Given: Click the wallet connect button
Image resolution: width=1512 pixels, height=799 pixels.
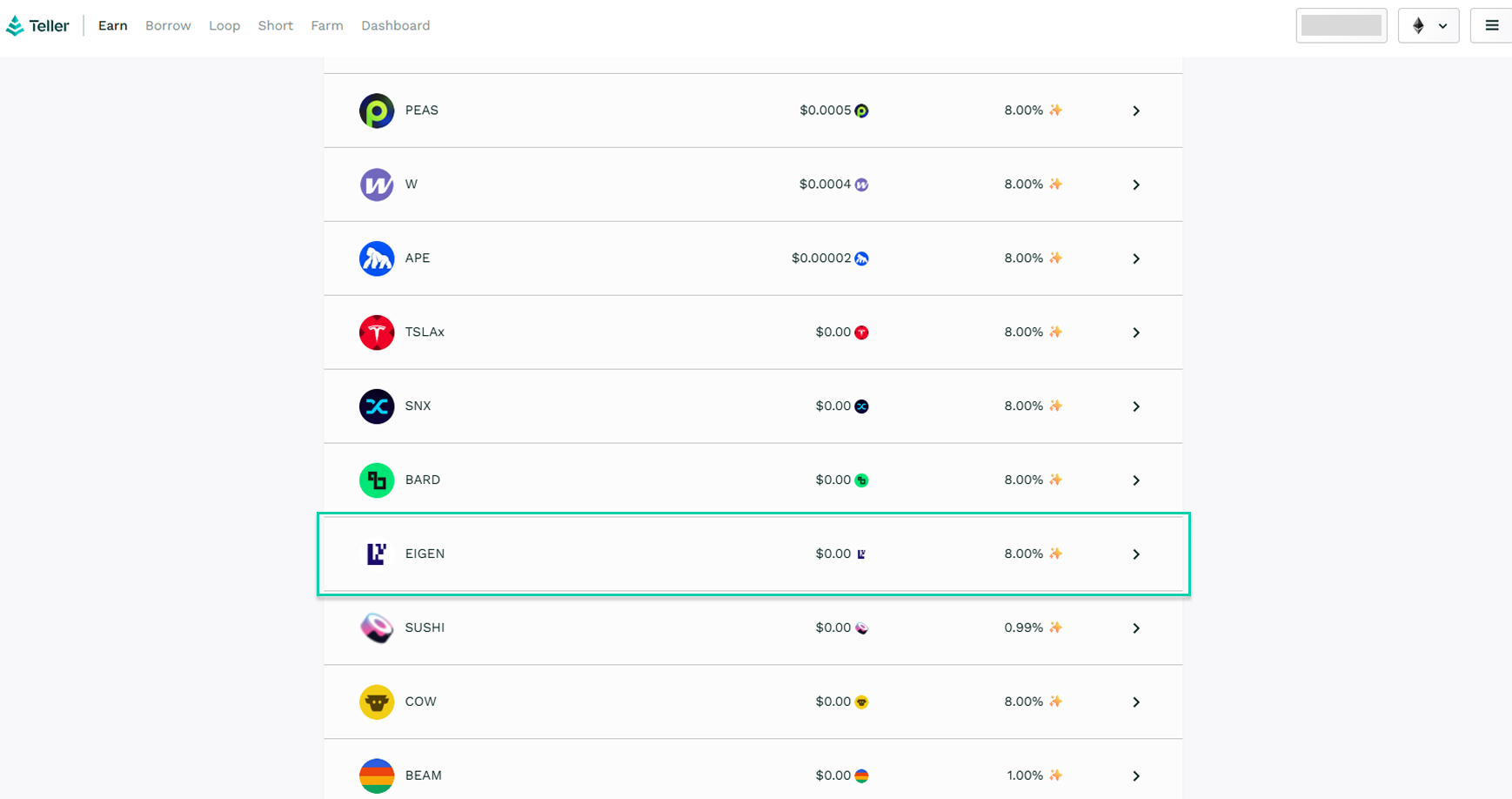Looking at the screenshot, I should (1341, 25).
